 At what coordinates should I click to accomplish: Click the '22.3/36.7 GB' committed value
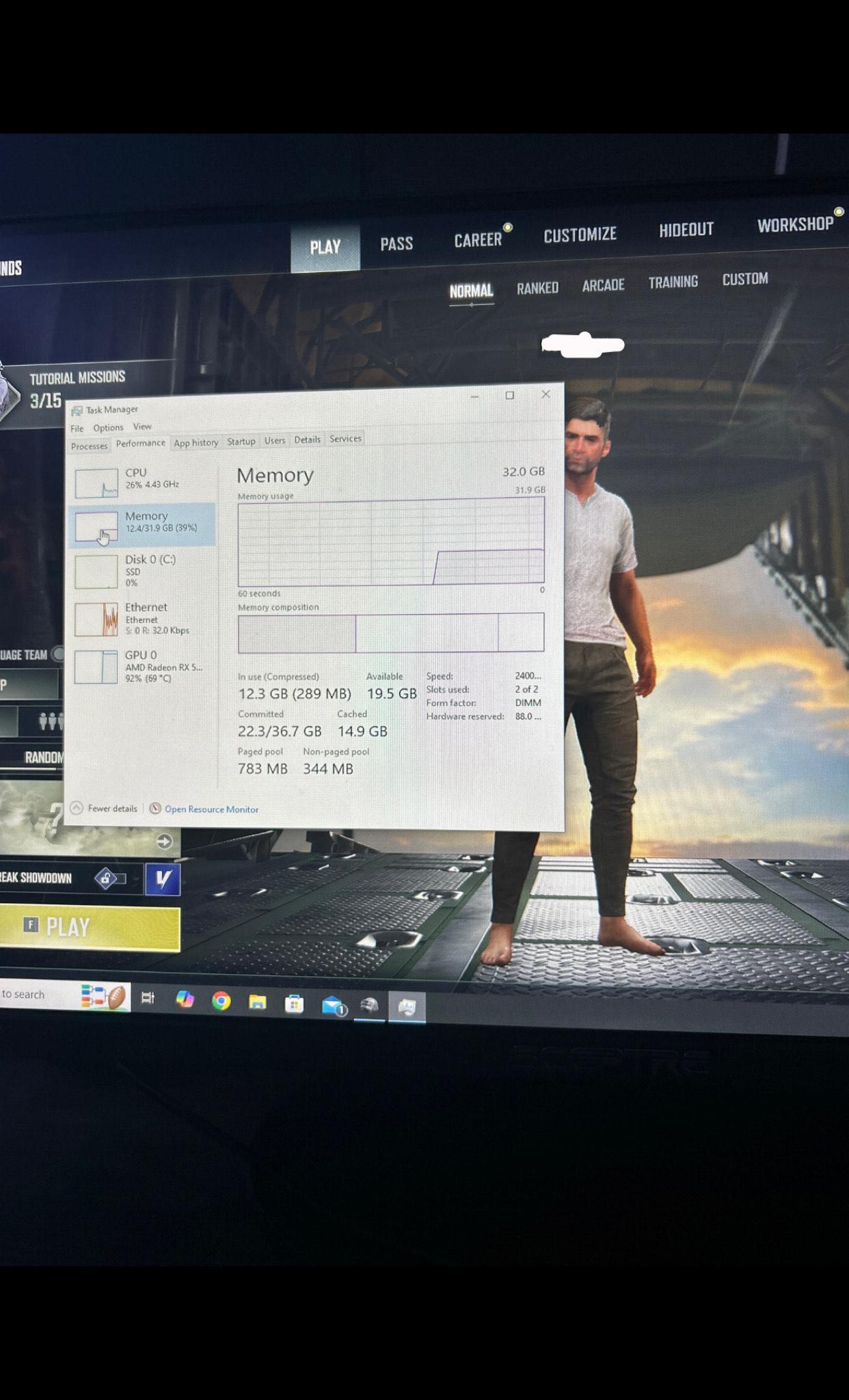[x=280, y=731]
